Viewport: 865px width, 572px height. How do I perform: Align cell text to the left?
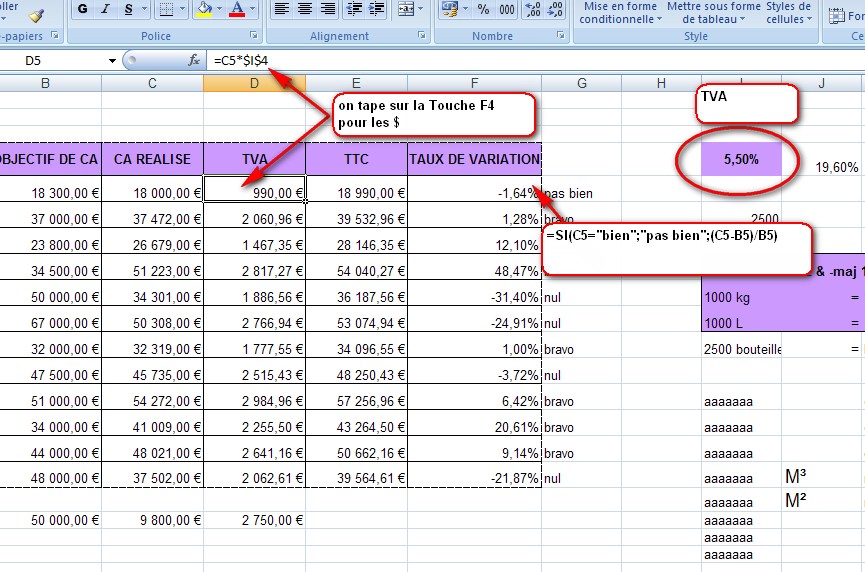pyautogui.click(x=282, y=9)
